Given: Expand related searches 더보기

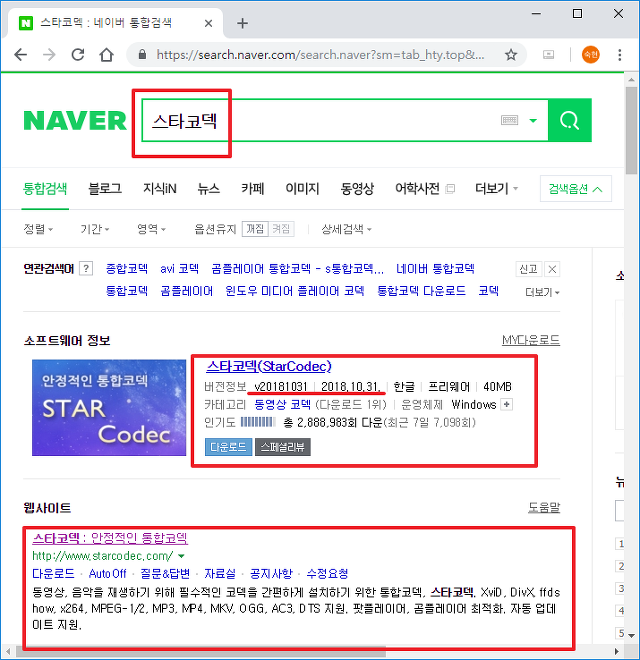Looking at the screenshot, I should [542, 292].
